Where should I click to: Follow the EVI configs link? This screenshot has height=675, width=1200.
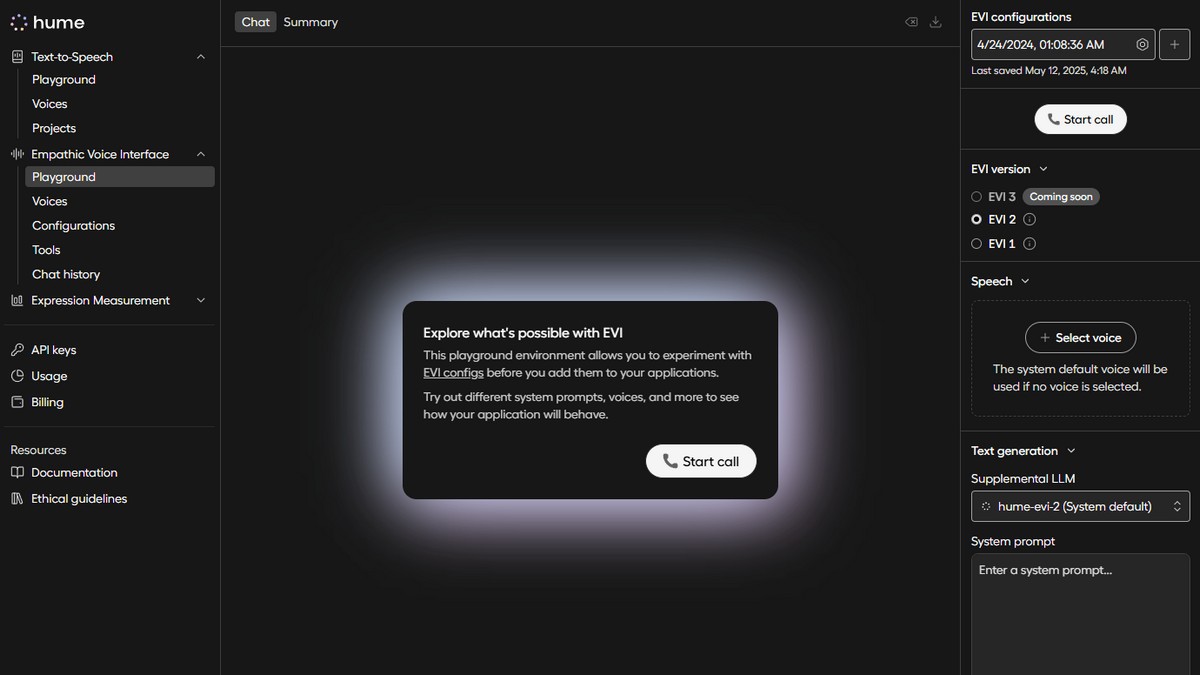(453, 373)
